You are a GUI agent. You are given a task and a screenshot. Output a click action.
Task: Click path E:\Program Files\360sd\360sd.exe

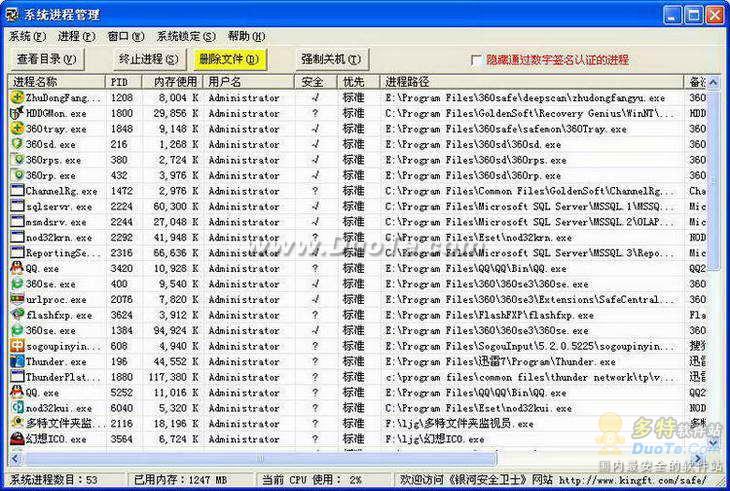(x=473, y=144)
